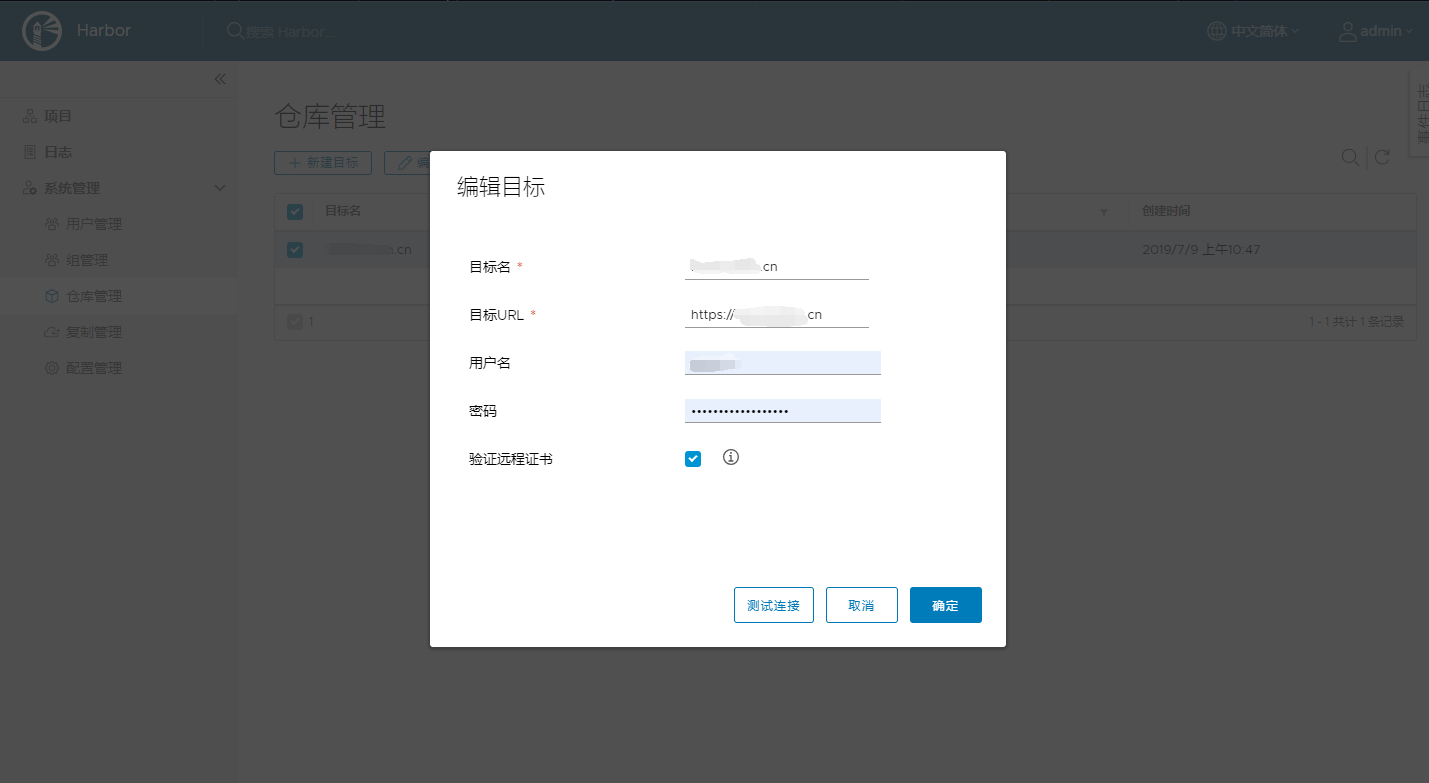Collapse the 系统管理 section chevron
1429x783 pixels.
[x=220, y=188]
